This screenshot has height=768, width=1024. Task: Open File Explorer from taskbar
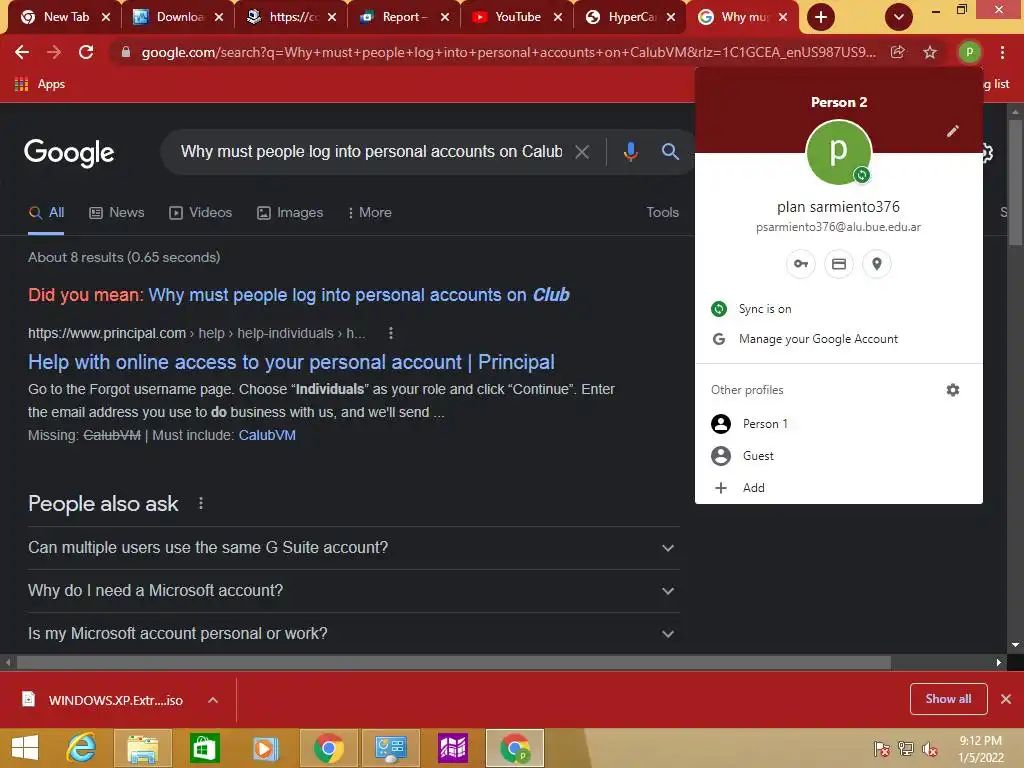(142, 748)
